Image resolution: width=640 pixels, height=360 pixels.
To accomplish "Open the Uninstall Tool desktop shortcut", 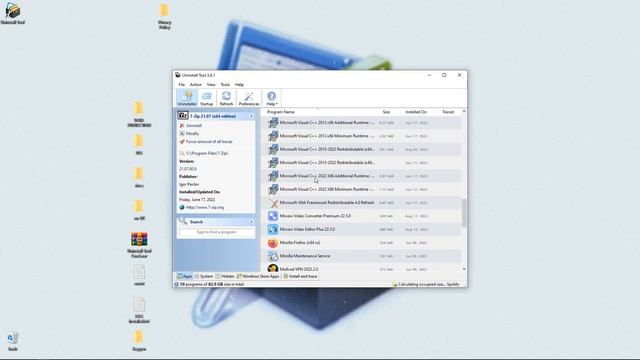I will (13, 13).
